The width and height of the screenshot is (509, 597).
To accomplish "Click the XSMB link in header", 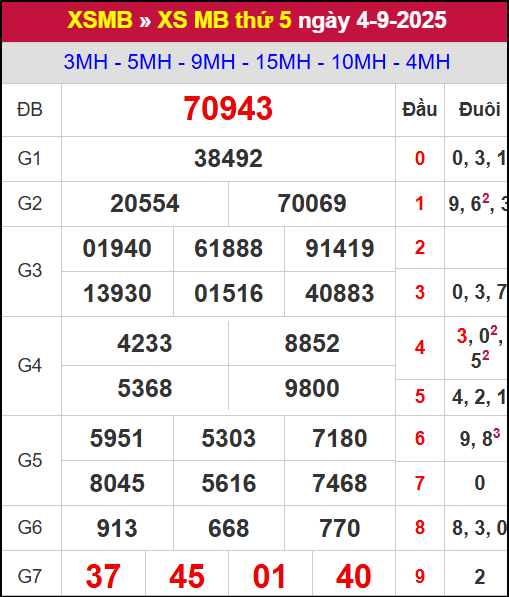I will click(x=100, y=20).
